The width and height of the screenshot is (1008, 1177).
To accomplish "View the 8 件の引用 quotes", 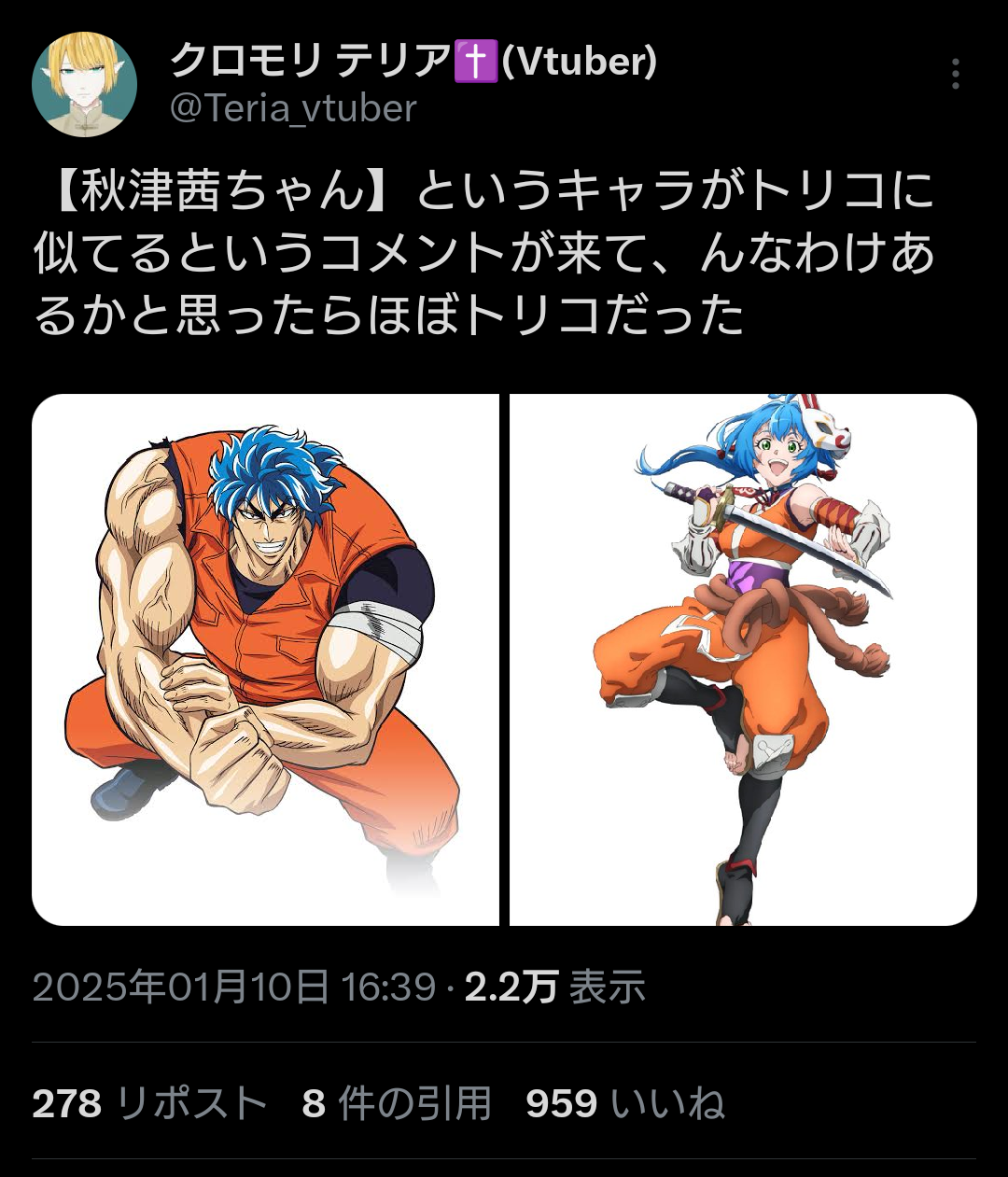I will tap(397, 1104).
